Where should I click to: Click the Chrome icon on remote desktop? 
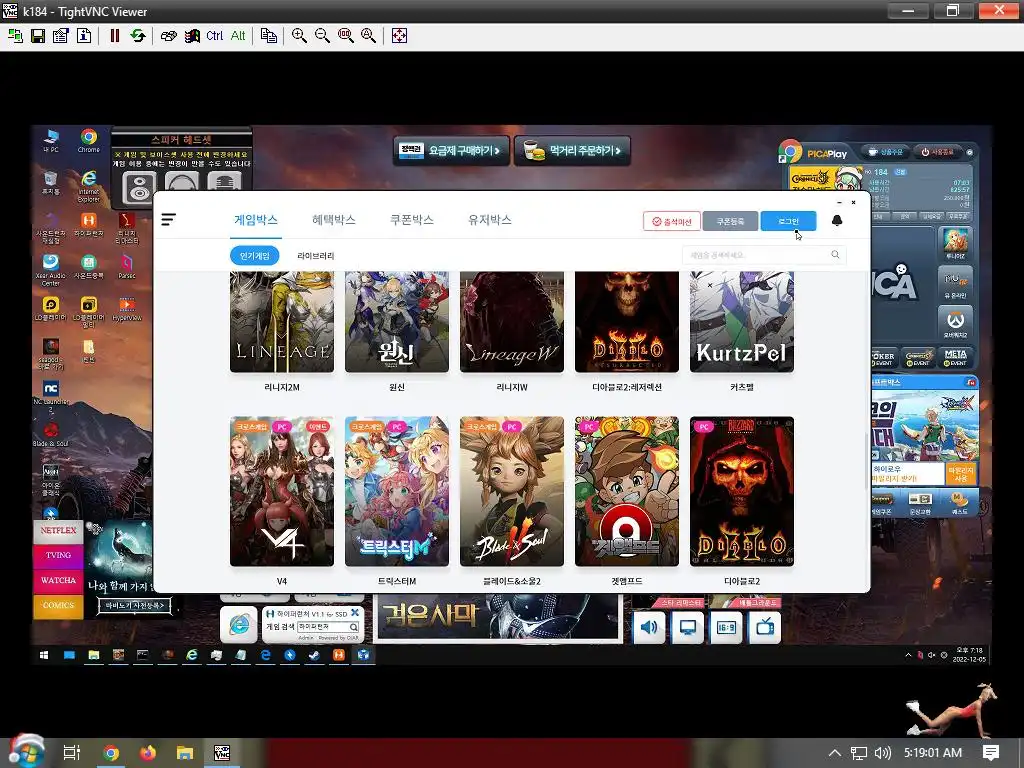(89, 140)
